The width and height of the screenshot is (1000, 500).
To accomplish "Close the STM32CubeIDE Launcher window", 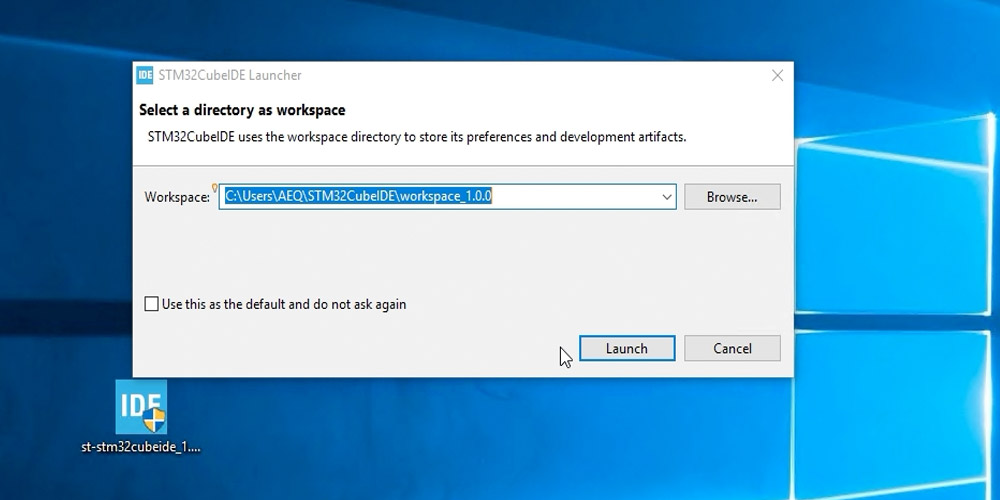I will [x=777, y=75].
